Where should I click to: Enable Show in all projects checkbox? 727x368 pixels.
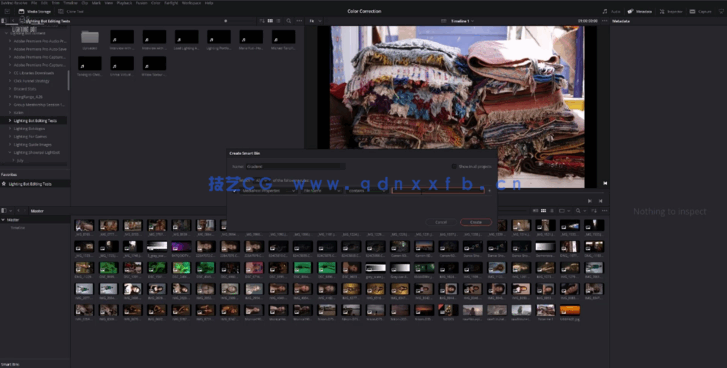[454, 166]
